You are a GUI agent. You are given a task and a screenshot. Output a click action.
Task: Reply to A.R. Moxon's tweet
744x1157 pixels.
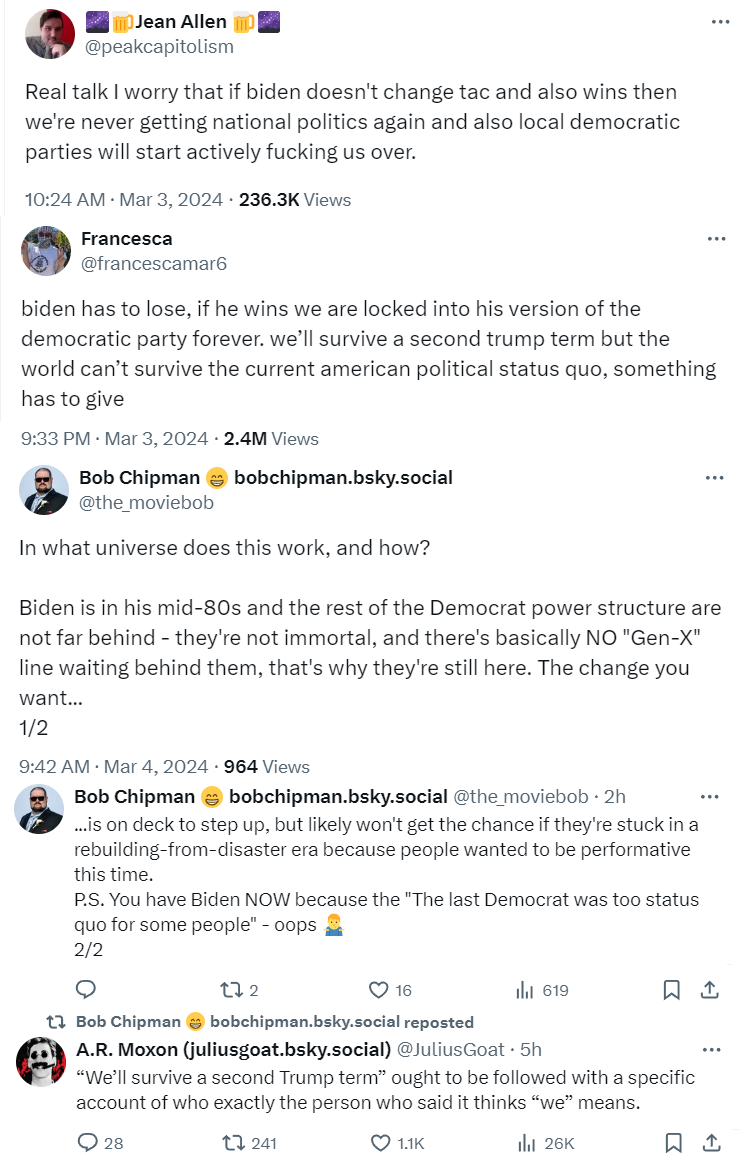pyautogui.click(x=86, y=1142)
